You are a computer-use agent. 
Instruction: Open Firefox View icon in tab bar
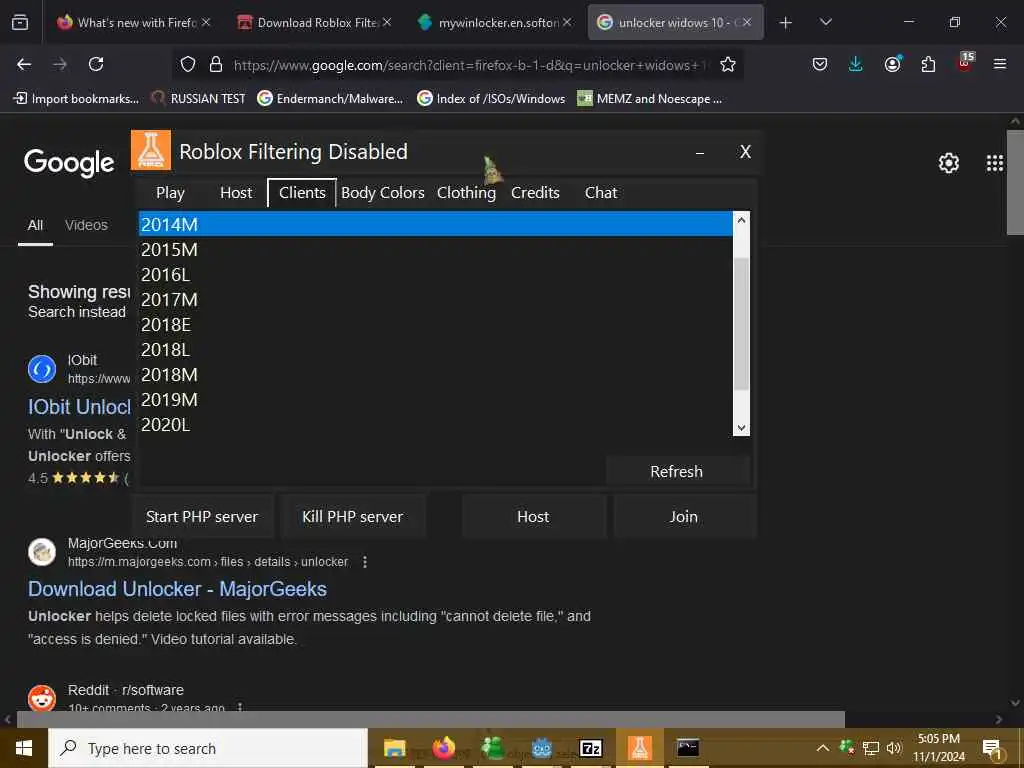point(20,23)
